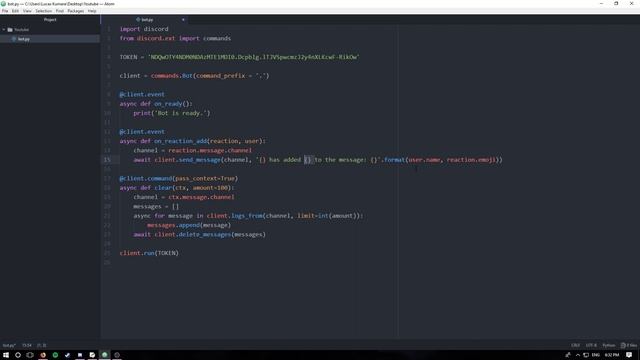Collapse the Youtube project folder
This screenshot has height=360, width=640.
pos(4,30)
